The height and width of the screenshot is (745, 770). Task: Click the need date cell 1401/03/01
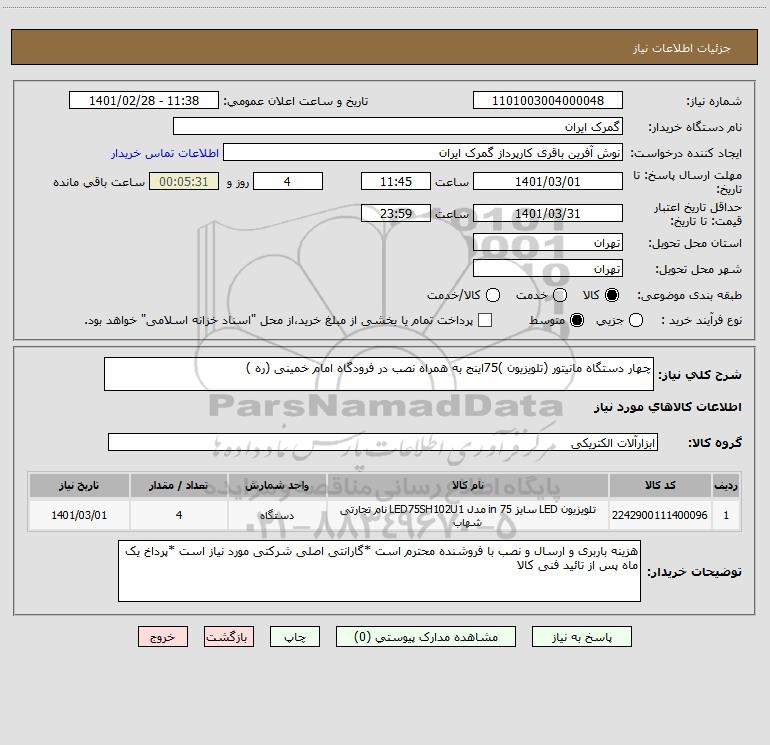point(79,515)
